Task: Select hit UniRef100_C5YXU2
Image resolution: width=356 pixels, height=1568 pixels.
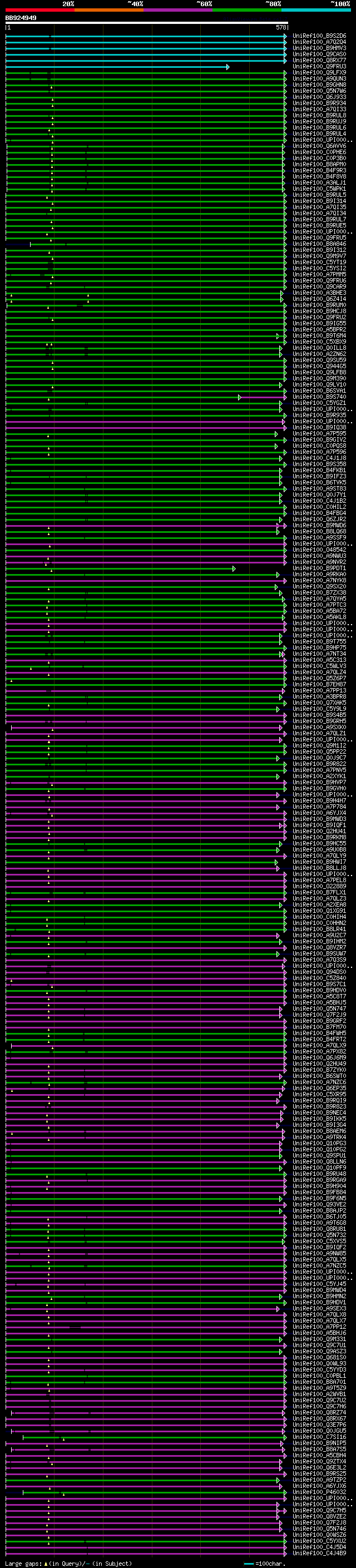Action: pos(319,1541)
